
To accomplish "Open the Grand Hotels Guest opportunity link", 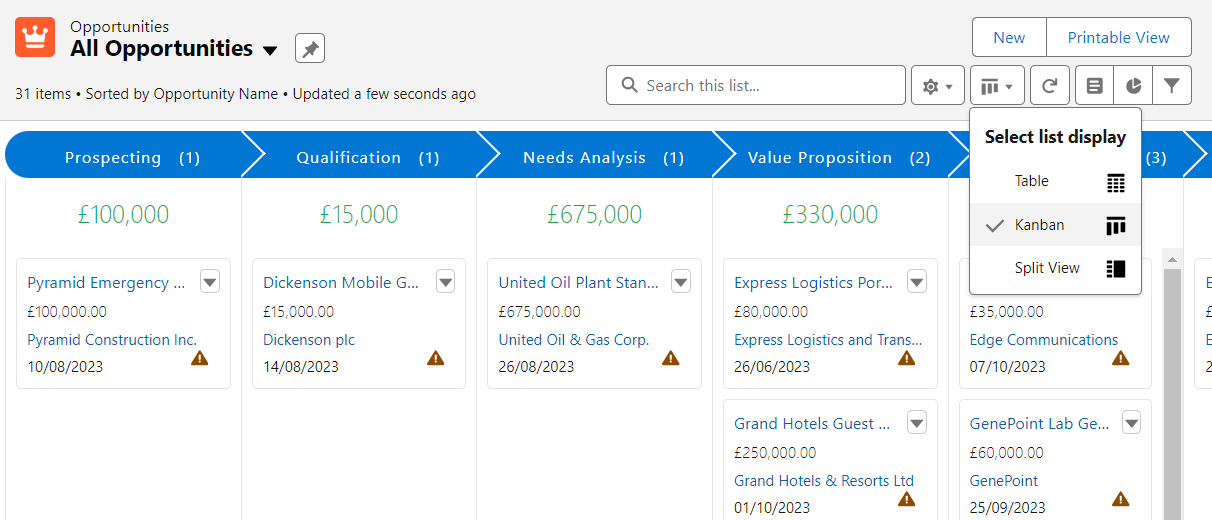I will (812, 424).
